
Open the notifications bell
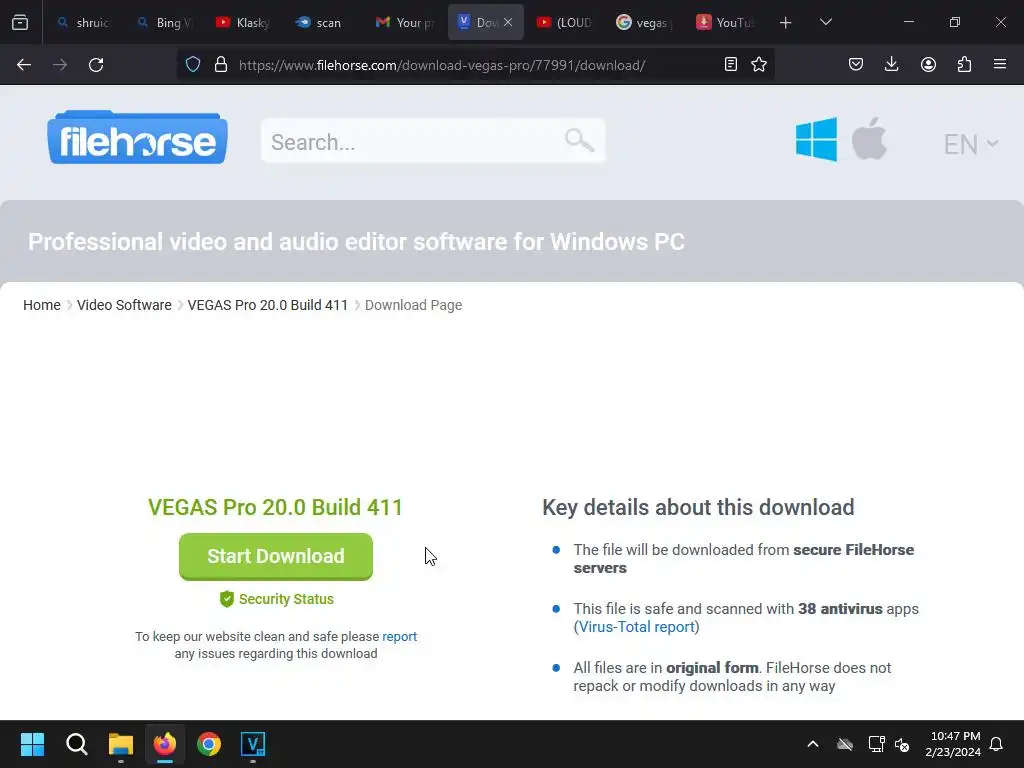pos(997,744)
